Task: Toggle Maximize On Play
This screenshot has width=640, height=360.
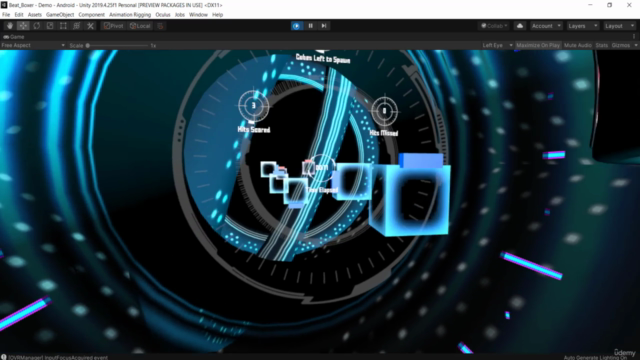Action: pos(538,45)
